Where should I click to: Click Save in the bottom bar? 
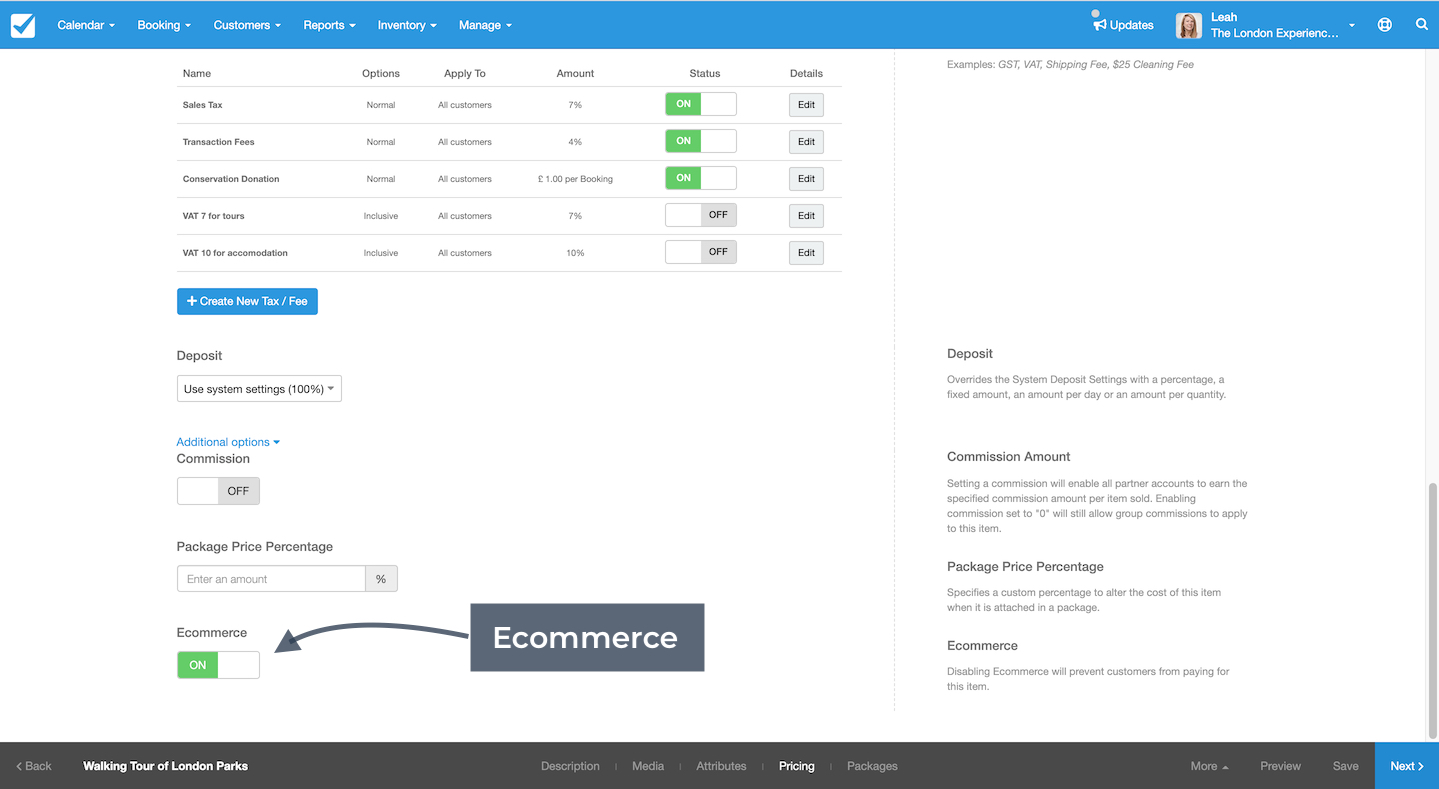1346,766
